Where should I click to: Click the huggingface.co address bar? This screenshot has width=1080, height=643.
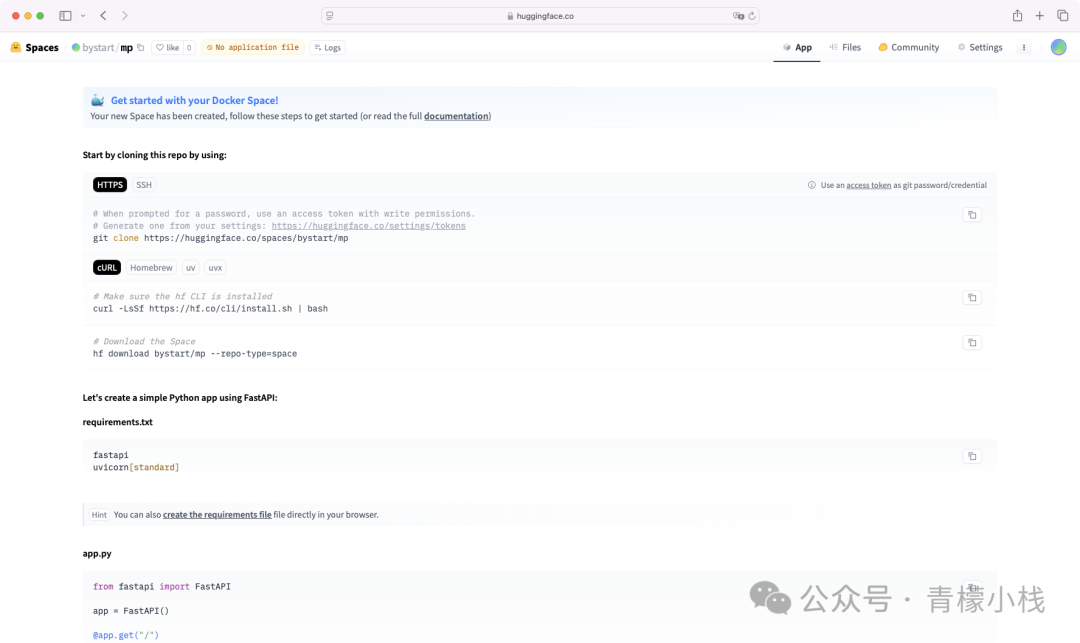540,16
